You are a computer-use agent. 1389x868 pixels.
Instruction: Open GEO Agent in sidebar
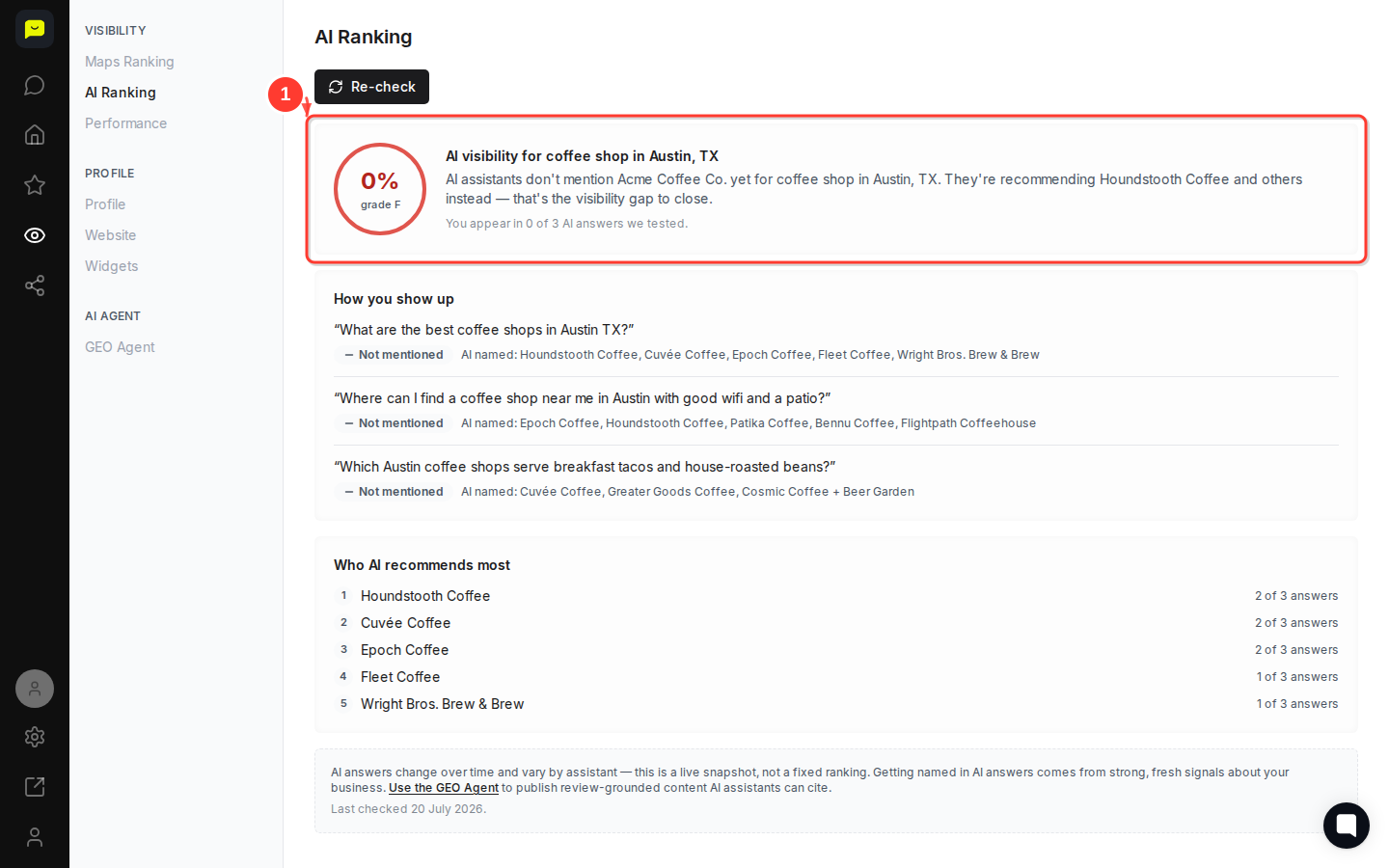(x=120, y=347)
